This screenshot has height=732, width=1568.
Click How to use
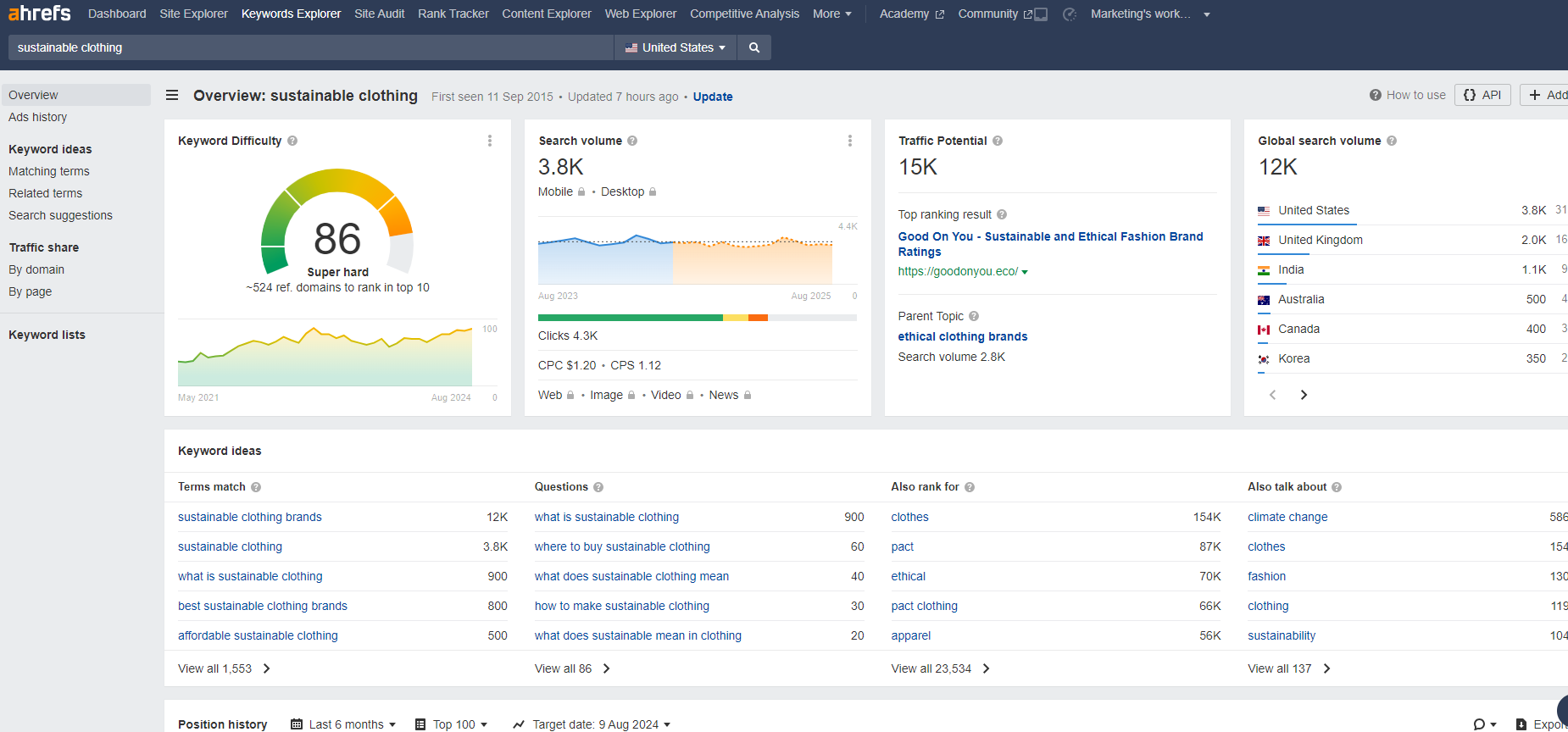(x=1408, y=95)
